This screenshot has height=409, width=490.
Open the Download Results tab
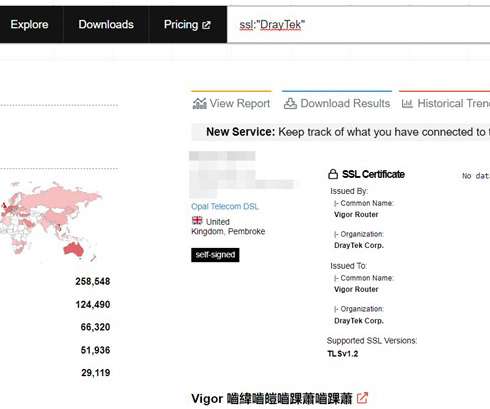tap(337, 103)
